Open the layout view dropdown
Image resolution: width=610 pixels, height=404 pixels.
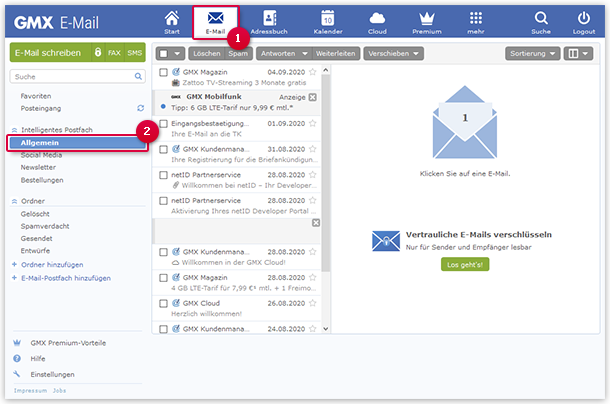(x=578, y=54)
